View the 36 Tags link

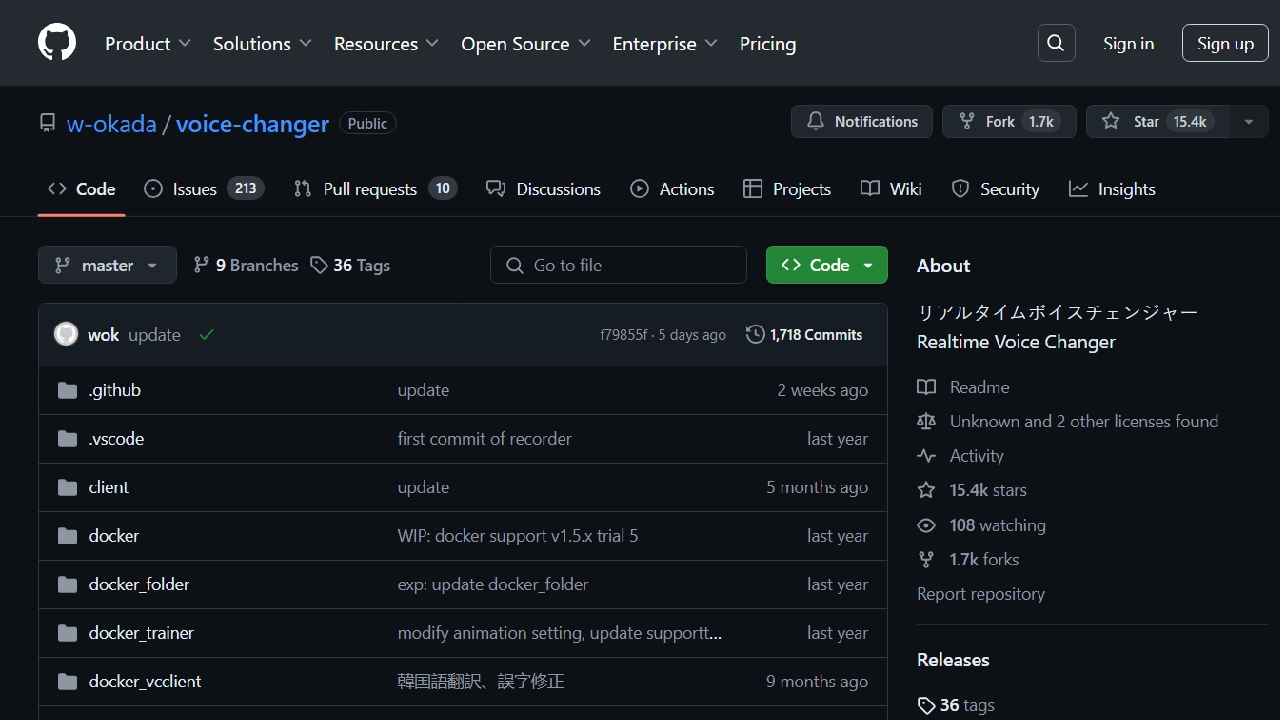tap(350, 265)
